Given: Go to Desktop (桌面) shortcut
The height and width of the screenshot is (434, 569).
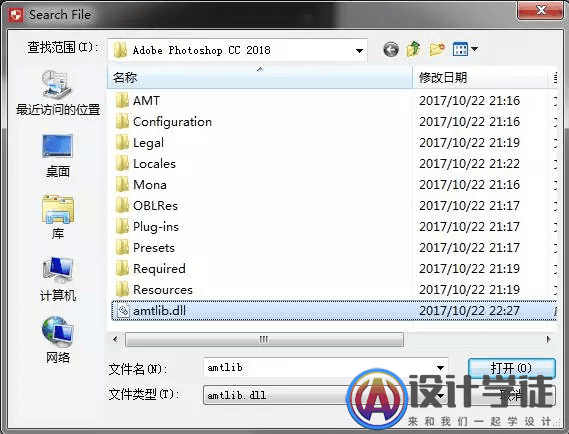Looking at the screenshot, I should click(x=58, y=156).
